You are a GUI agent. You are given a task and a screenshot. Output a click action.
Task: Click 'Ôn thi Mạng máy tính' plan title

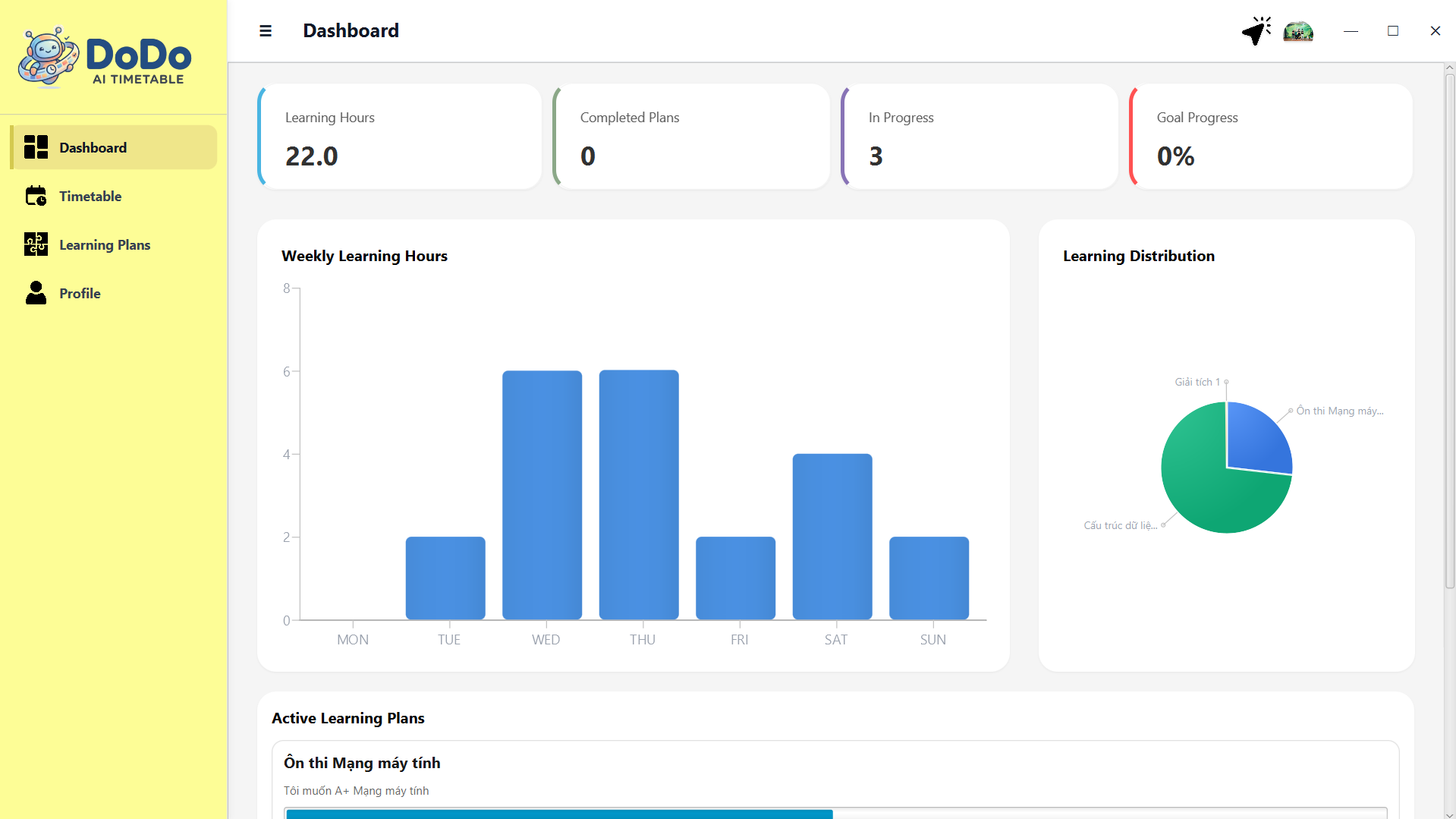click(362, 763)
